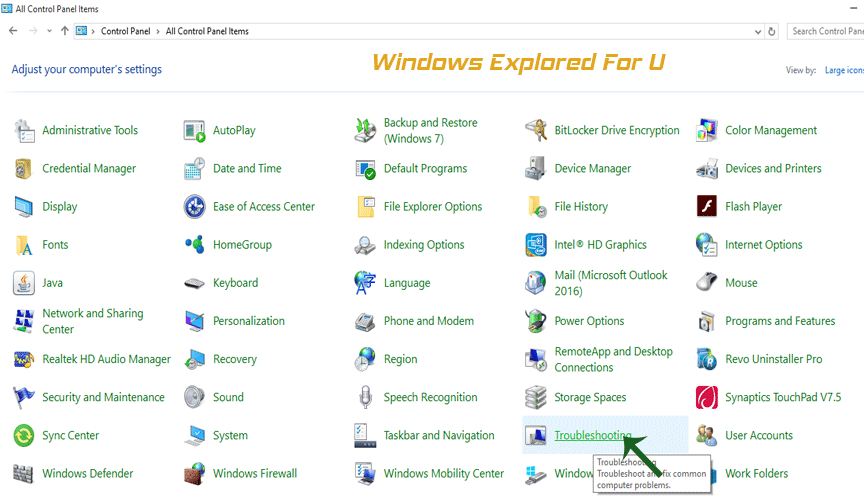The image size is (864, 504).
Task: Go back with the Back arrow
Action: click(x=13, y=31)
